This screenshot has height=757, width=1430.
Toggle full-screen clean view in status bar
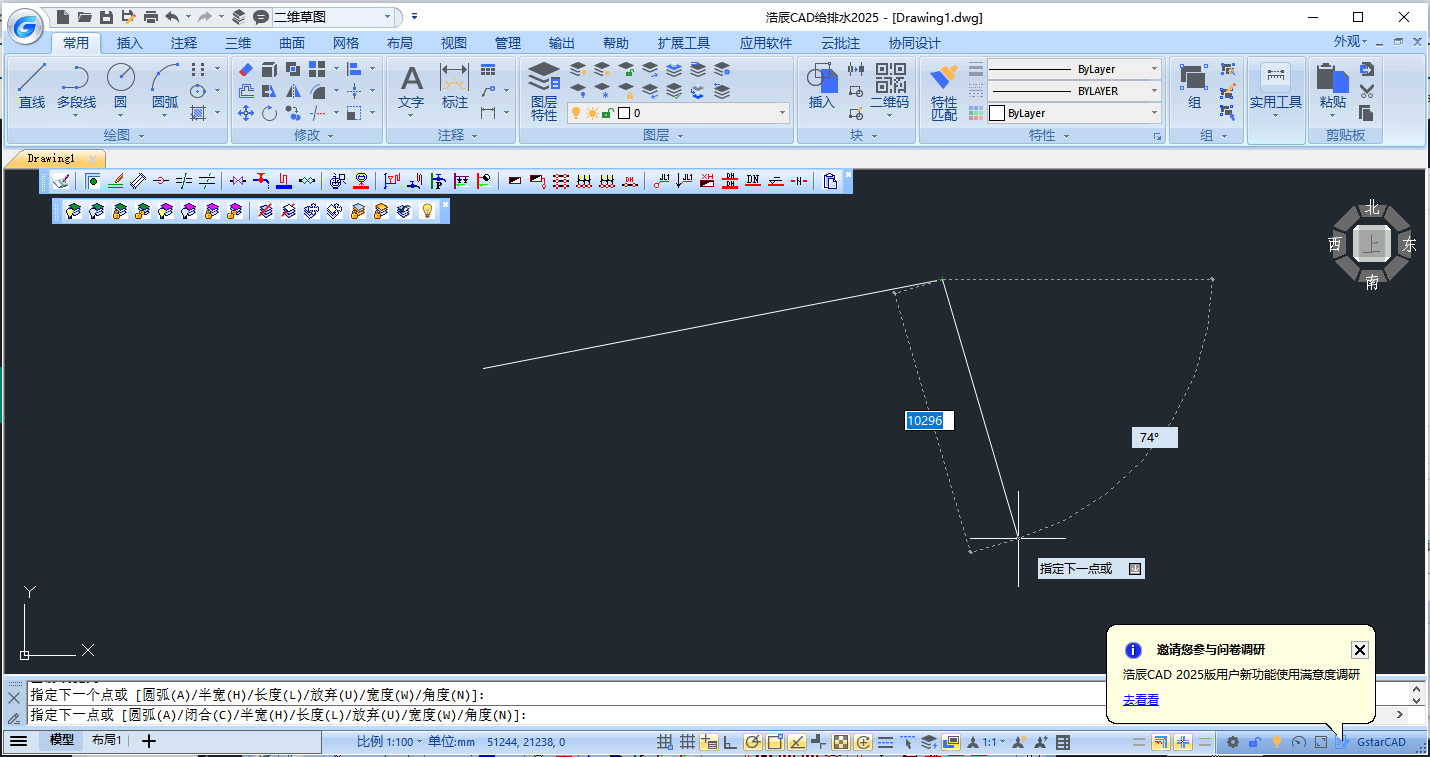tap(1321, 742)
